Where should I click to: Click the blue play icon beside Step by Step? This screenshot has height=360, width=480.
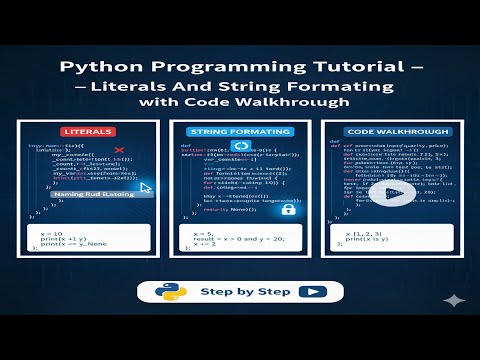(x=313, y=292)
